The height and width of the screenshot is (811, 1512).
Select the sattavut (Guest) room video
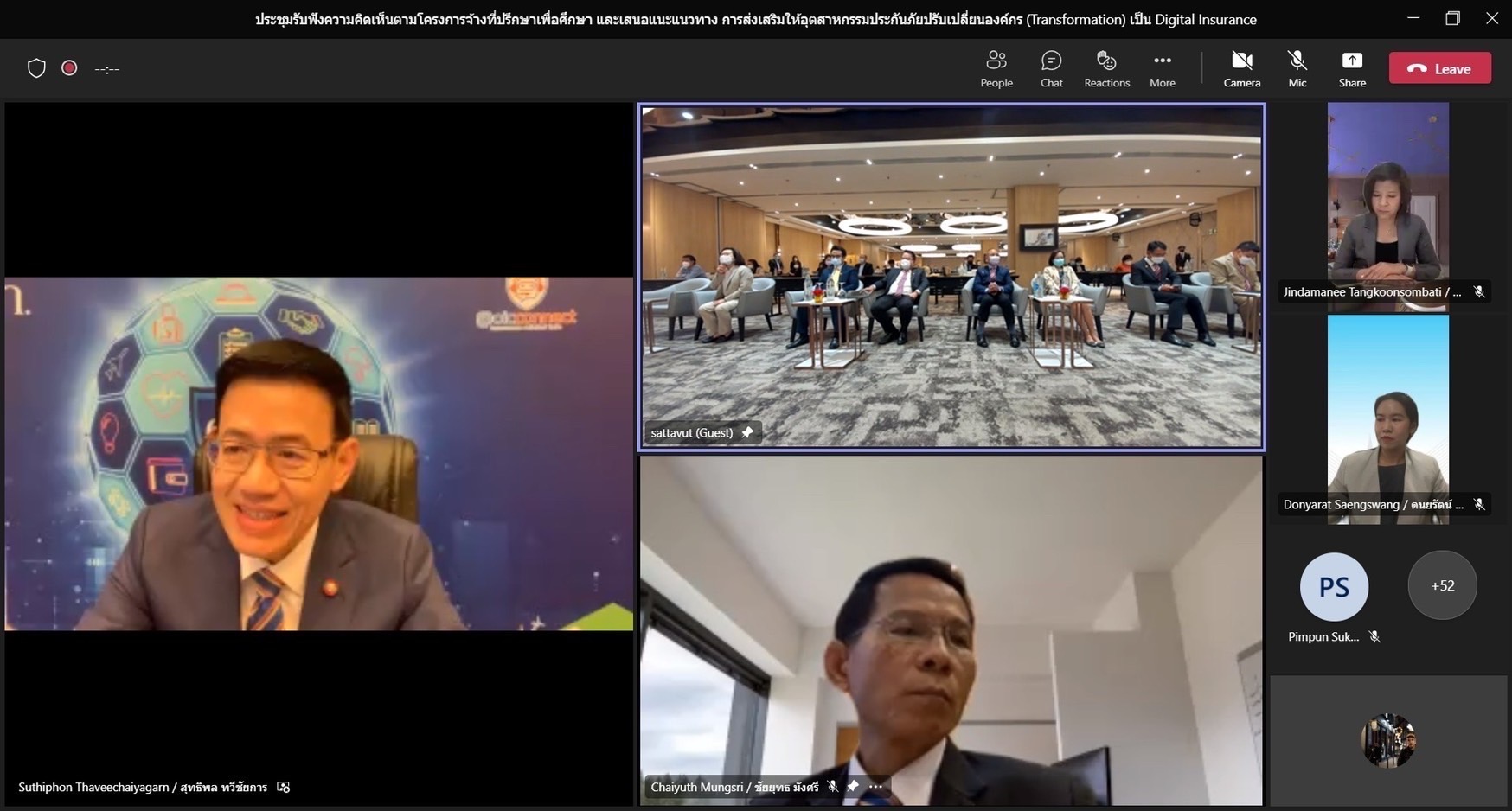point(951,277)
